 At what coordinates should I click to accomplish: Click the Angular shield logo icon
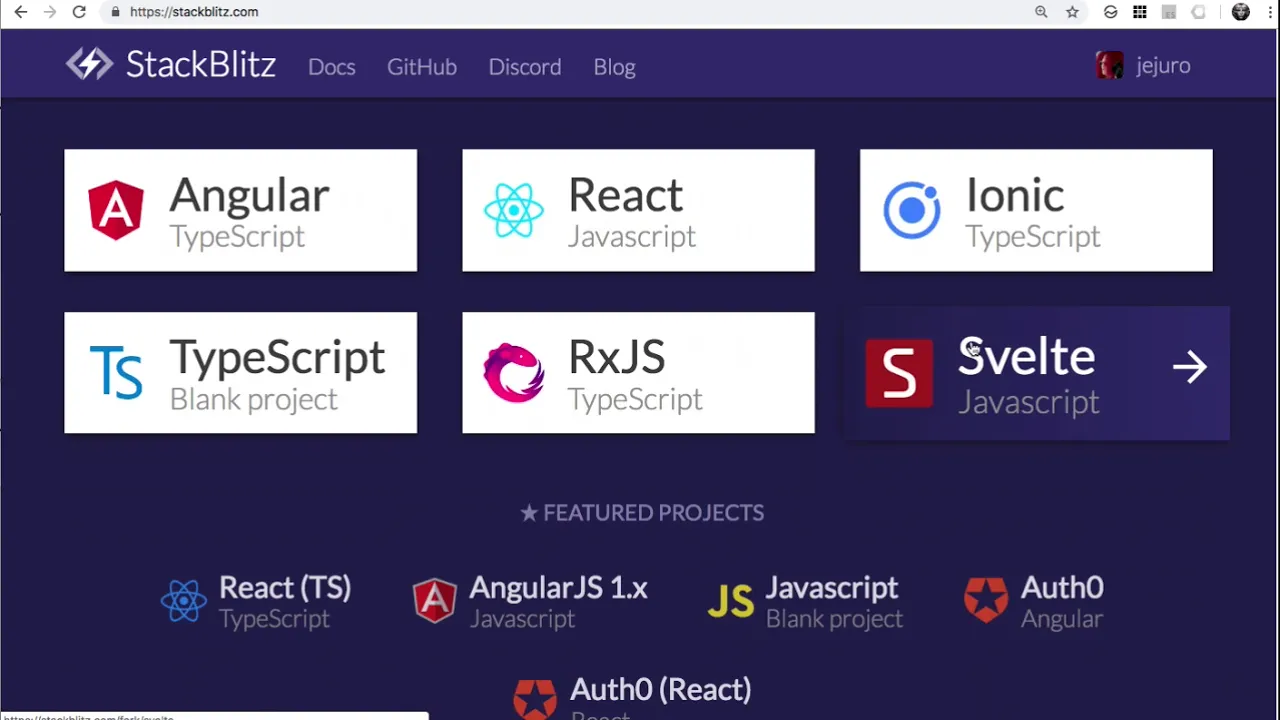[x=116, y=210]
